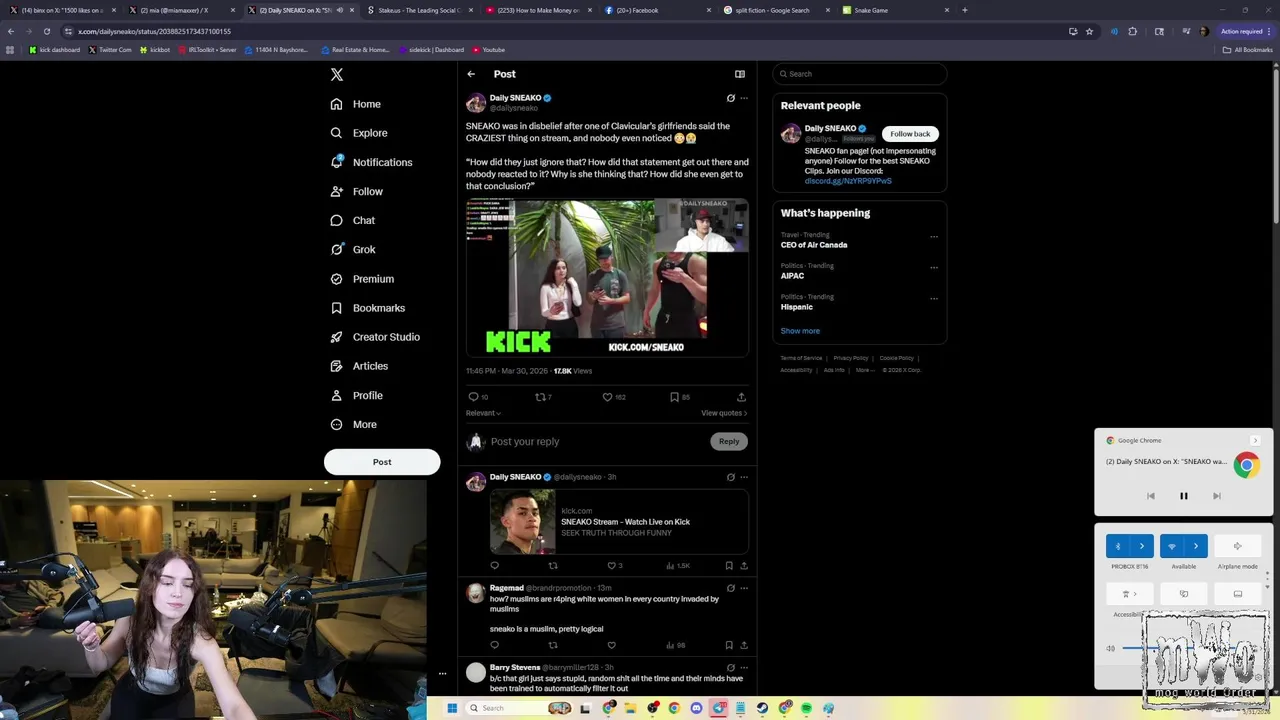Viewport: 1280px width, 720px height.
Task: Pause media in Chrome media panel
Action: 1183,496
